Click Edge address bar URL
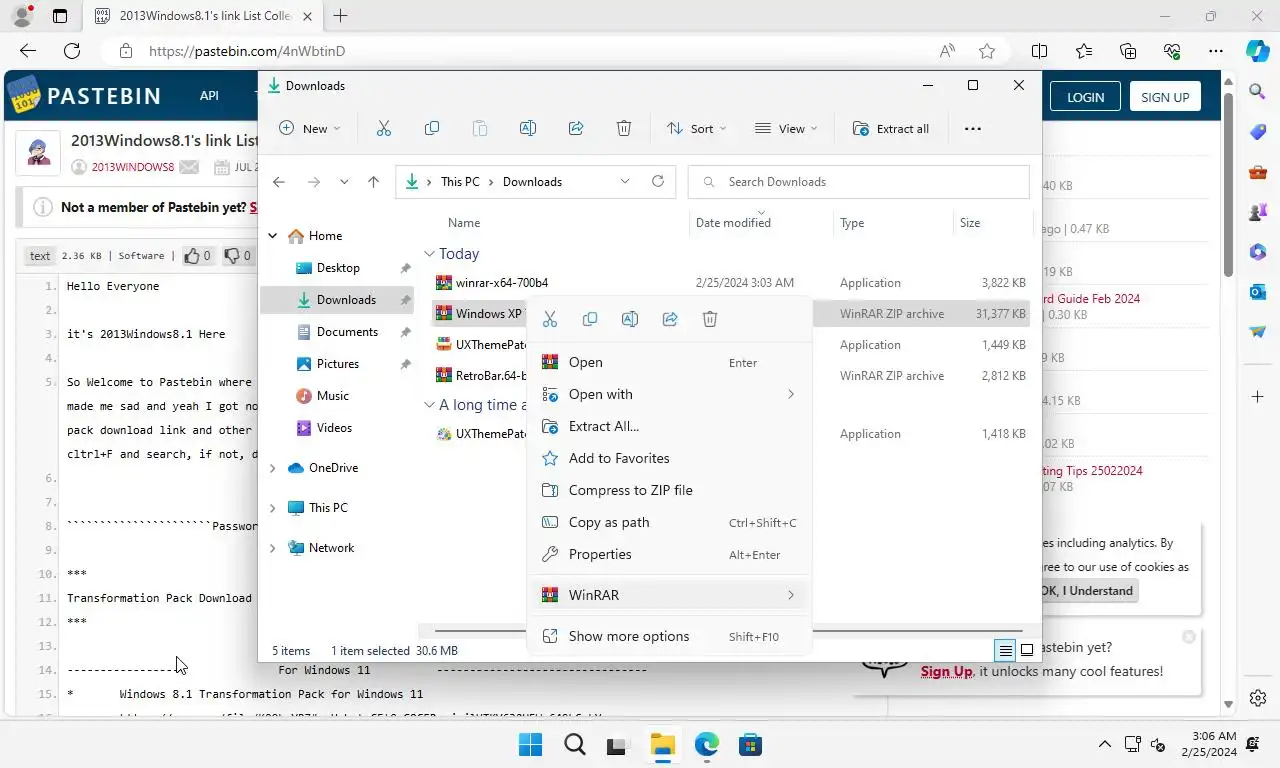The width and height of the screenshot is (1280, 768). (247, 51)
